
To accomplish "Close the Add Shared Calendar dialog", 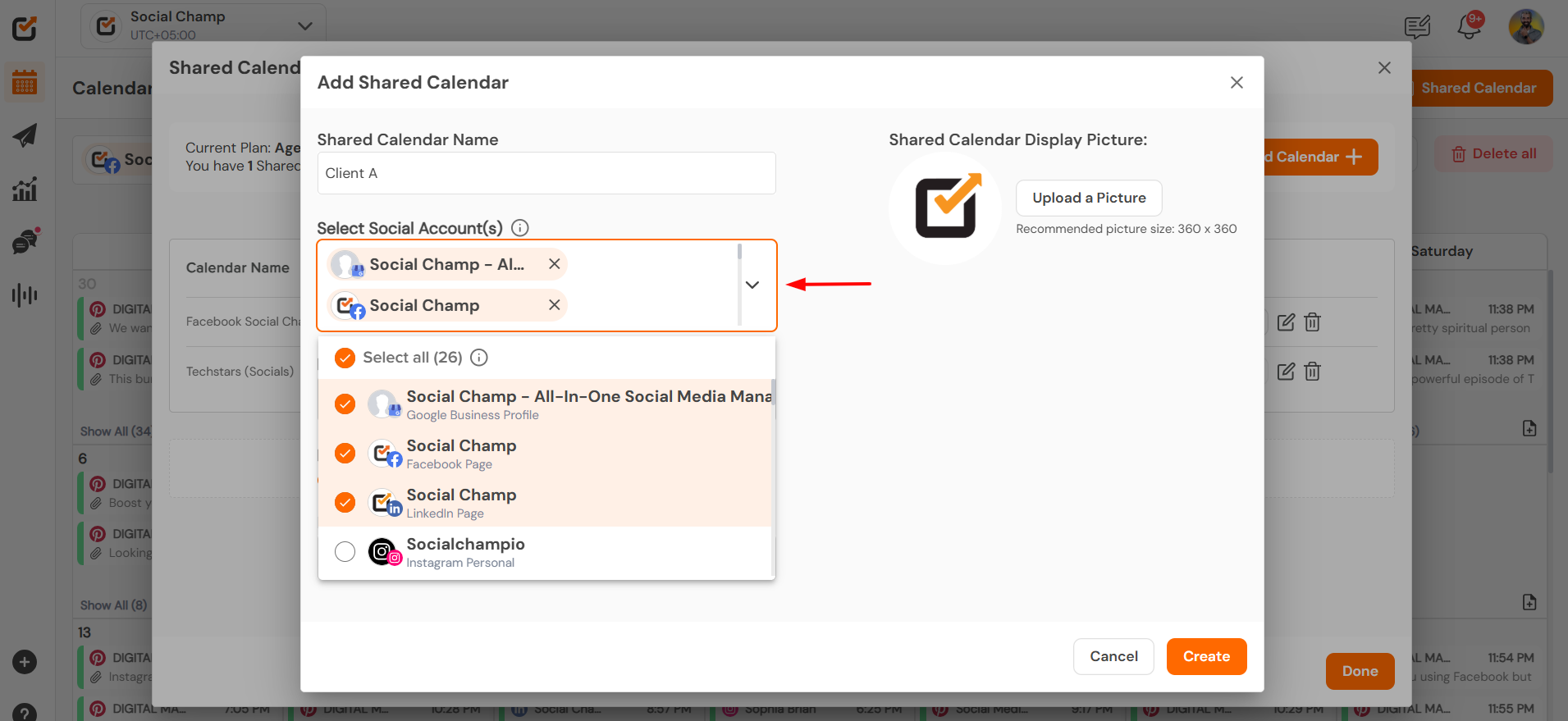I will (1237, 82).
